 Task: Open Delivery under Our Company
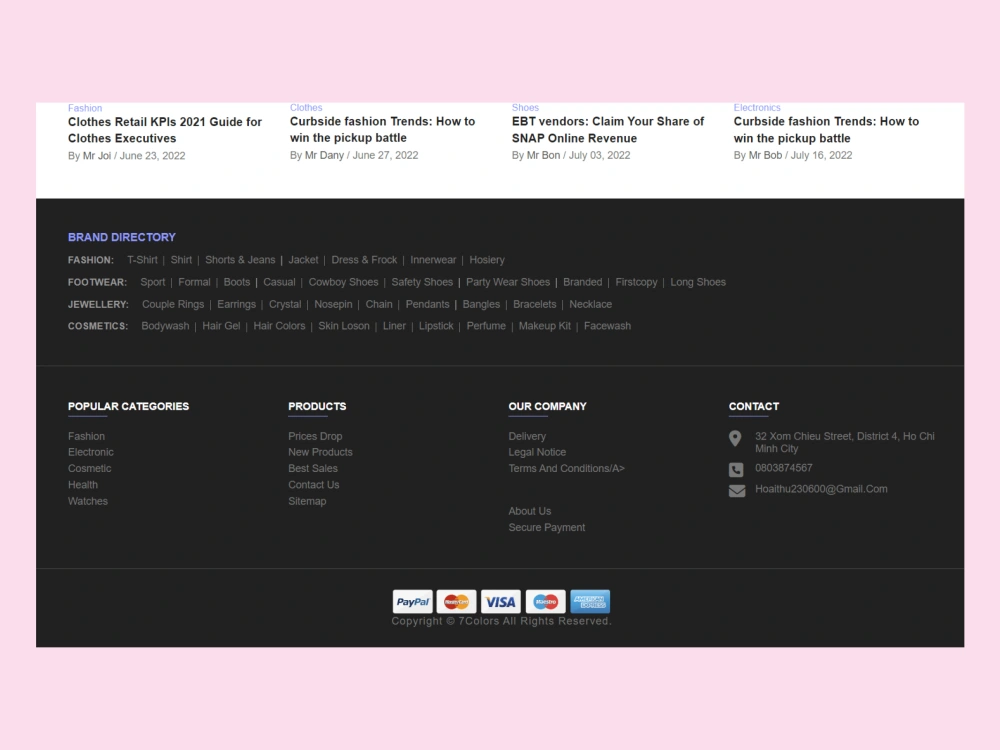(x=527, y=436)
